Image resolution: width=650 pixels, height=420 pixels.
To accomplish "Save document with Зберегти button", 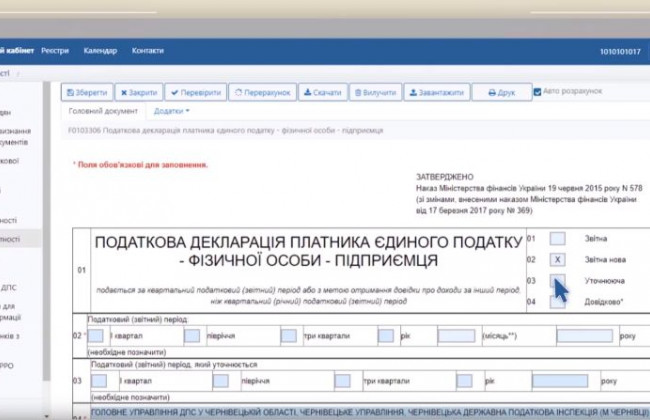I will 87,92.
